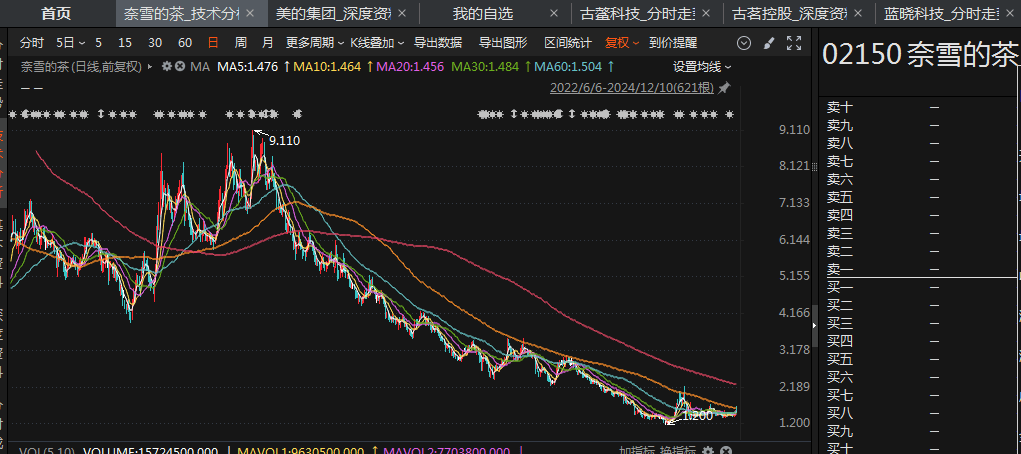Screen dimensions: 1021x454
Task: Close the 美的集团_深度资料 tab
Action: coord(402,13)
